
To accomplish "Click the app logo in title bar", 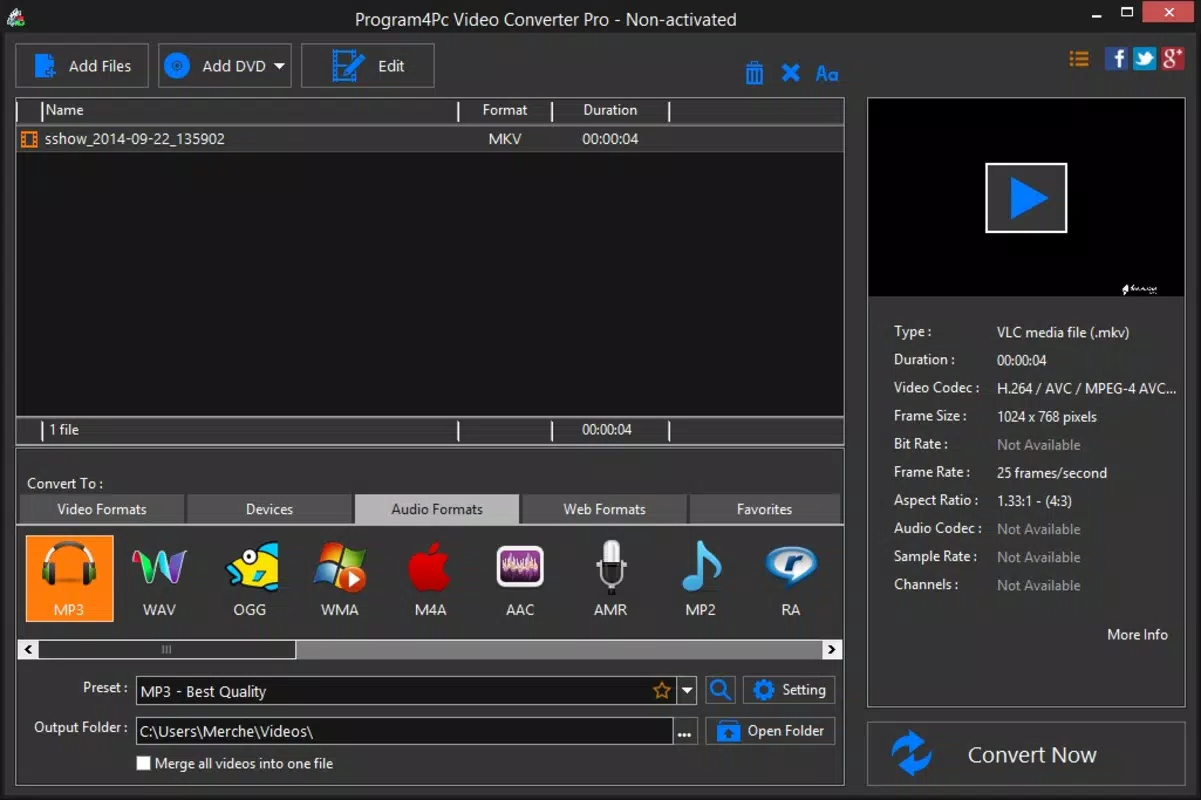I will pos(15,18).
